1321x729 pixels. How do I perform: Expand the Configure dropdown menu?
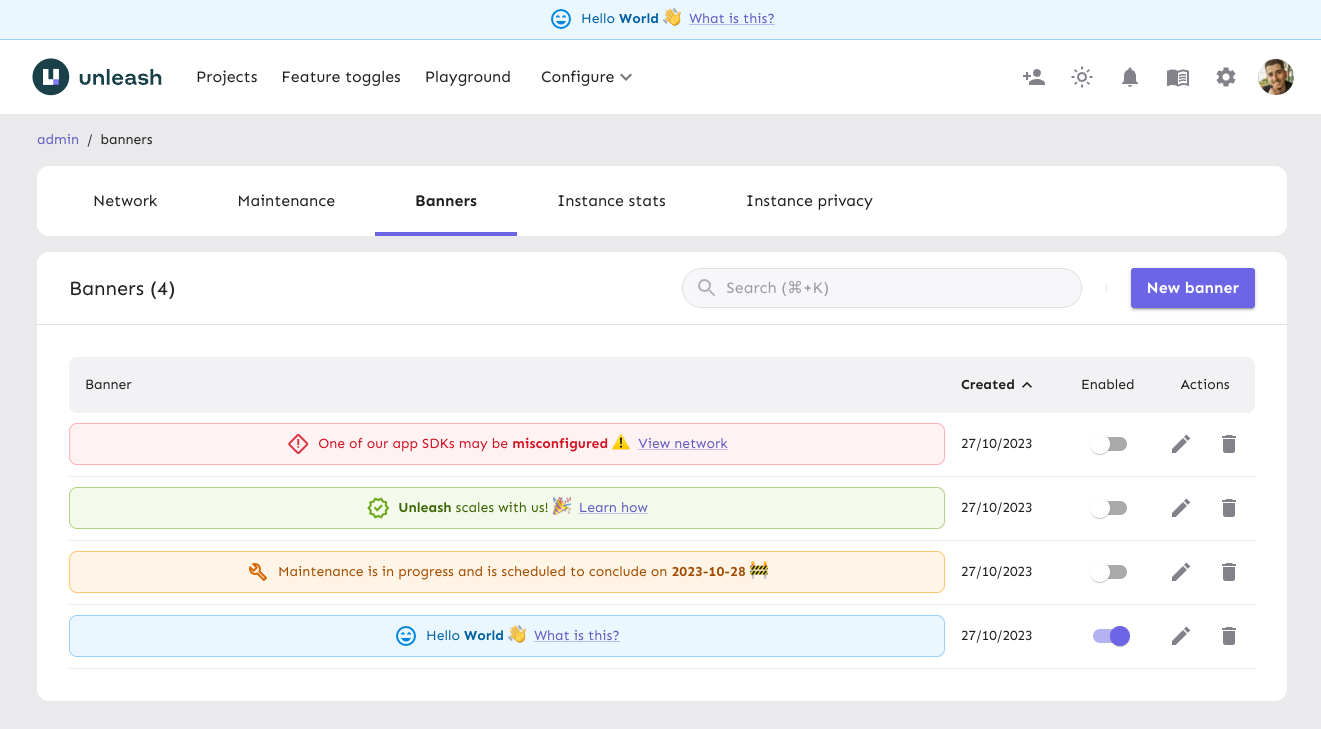586,77
